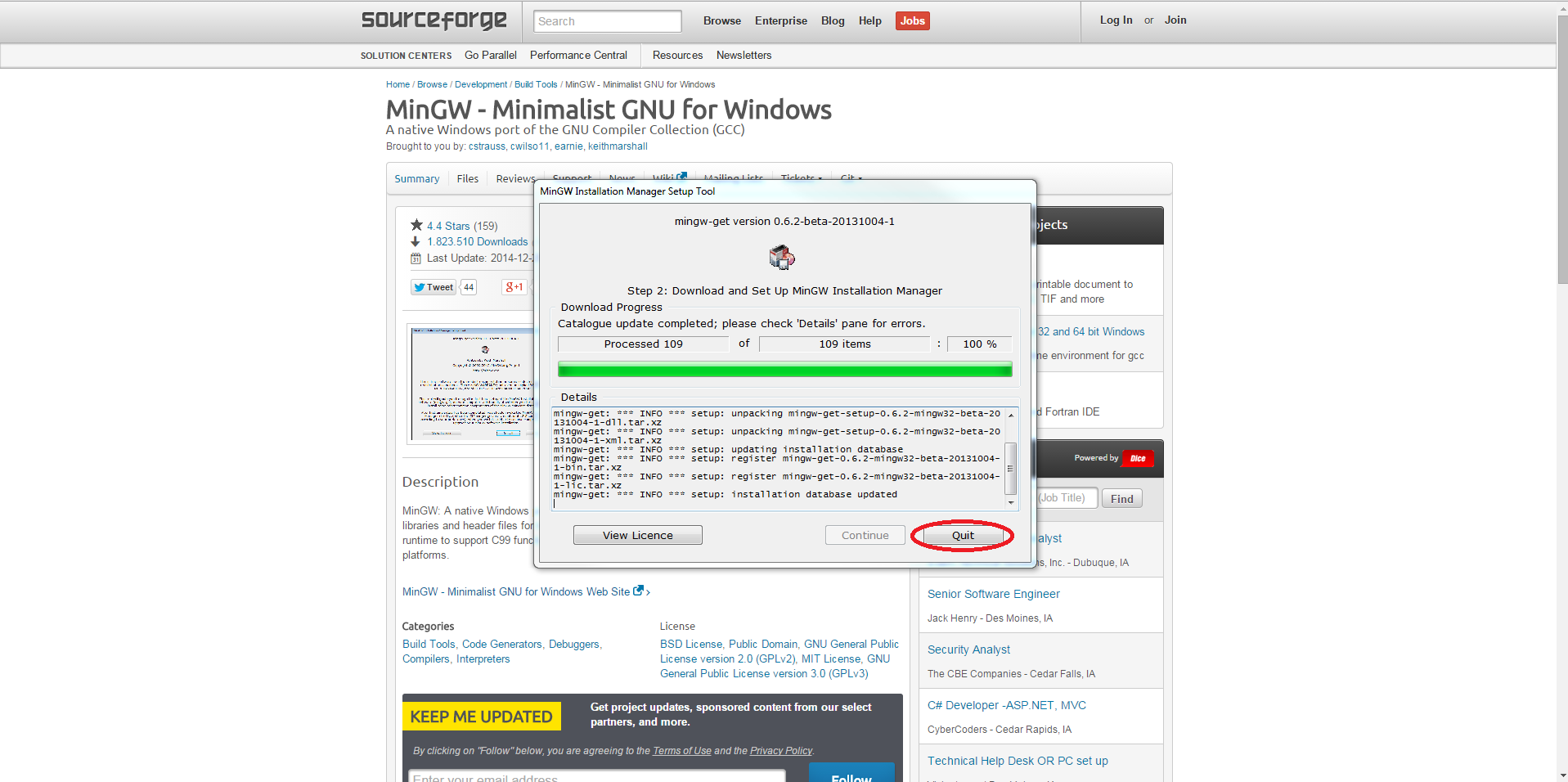Screen dimensions: 1568x782
Task: Click the KEEP ME UPDATED banner
Action: [481, 717]
